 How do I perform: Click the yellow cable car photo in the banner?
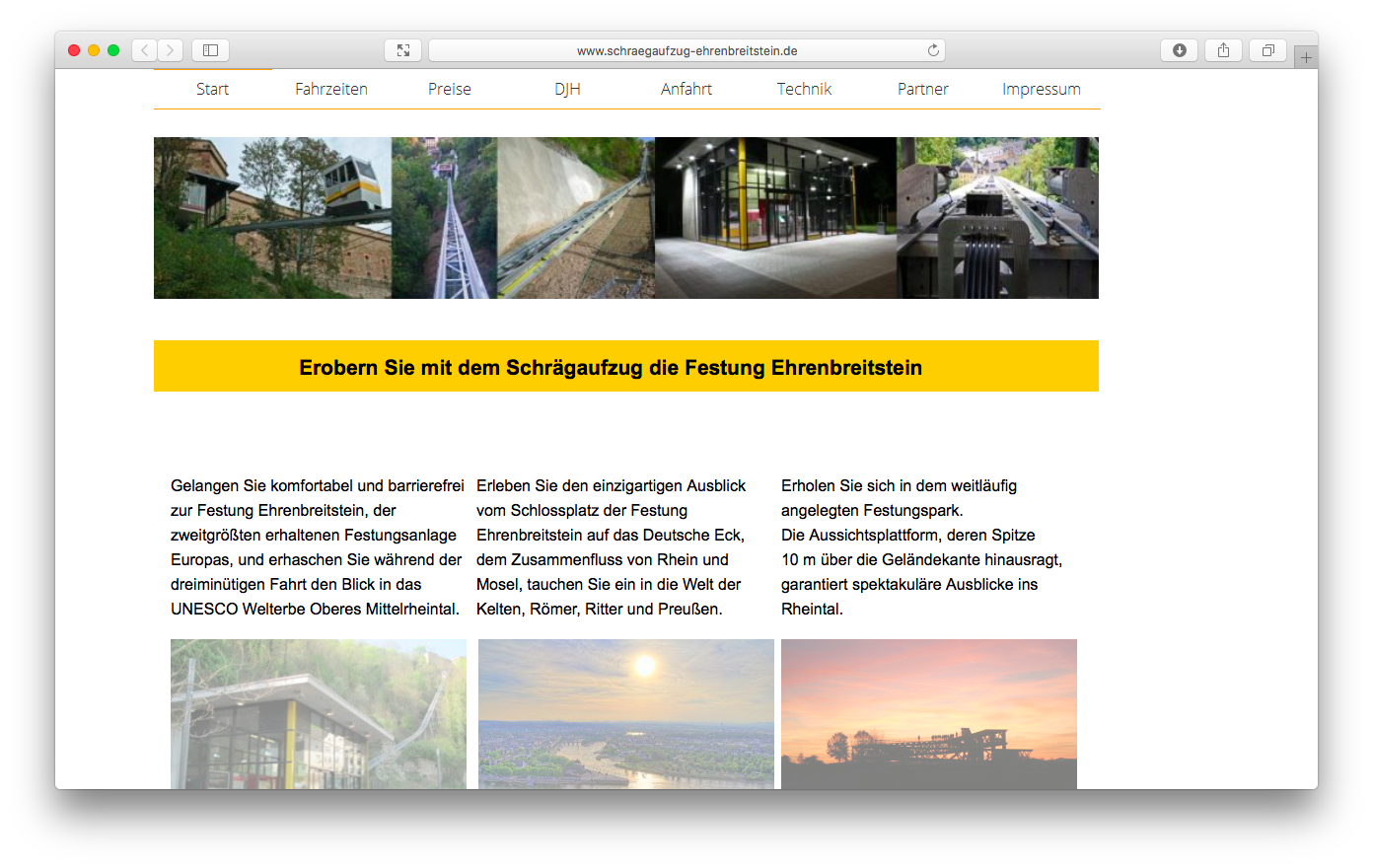(x=272, y=218)
